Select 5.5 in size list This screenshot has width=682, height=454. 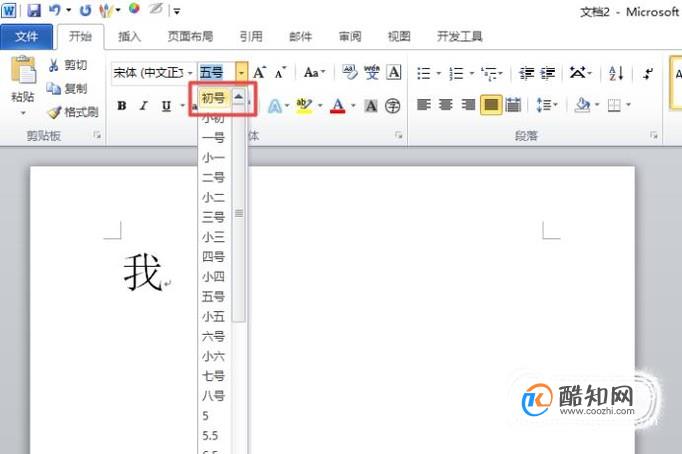click(210, 435)
